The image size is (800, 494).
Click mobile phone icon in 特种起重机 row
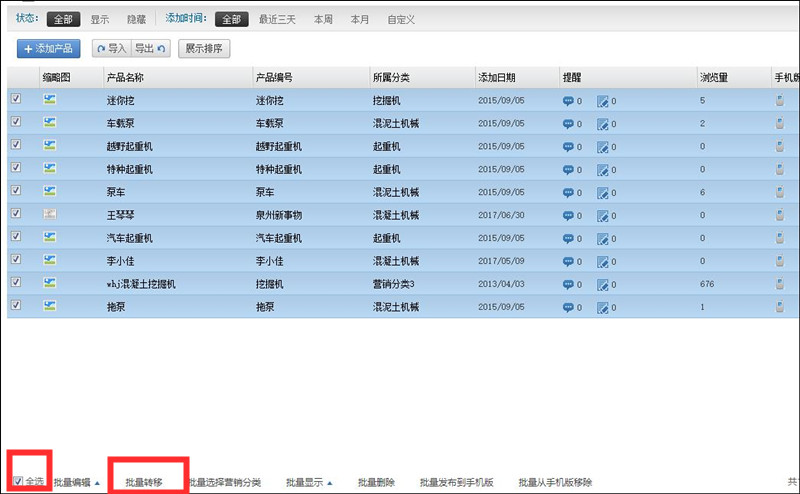(x=780, y=169)
